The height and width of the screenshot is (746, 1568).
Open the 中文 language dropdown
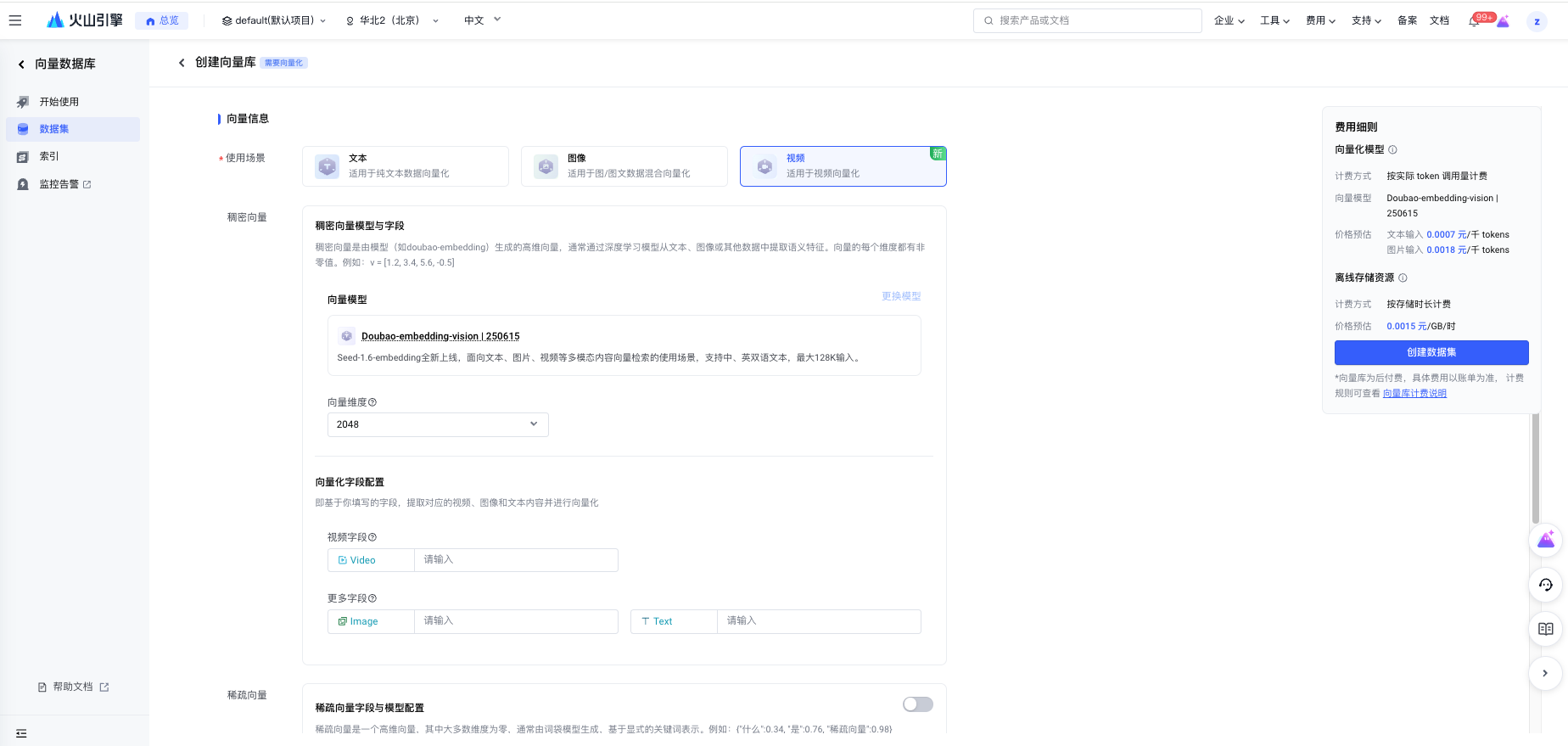click(x=482, y=20)
